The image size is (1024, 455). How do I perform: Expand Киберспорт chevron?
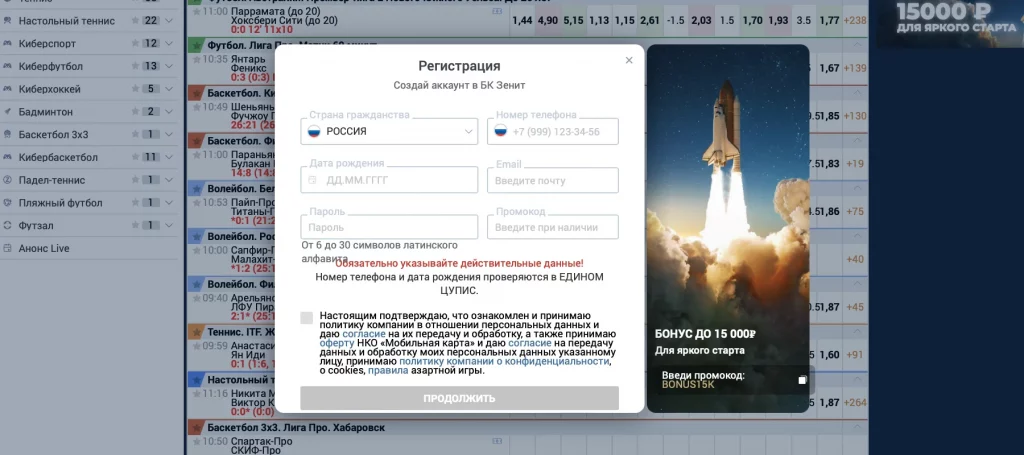[169, 44]
